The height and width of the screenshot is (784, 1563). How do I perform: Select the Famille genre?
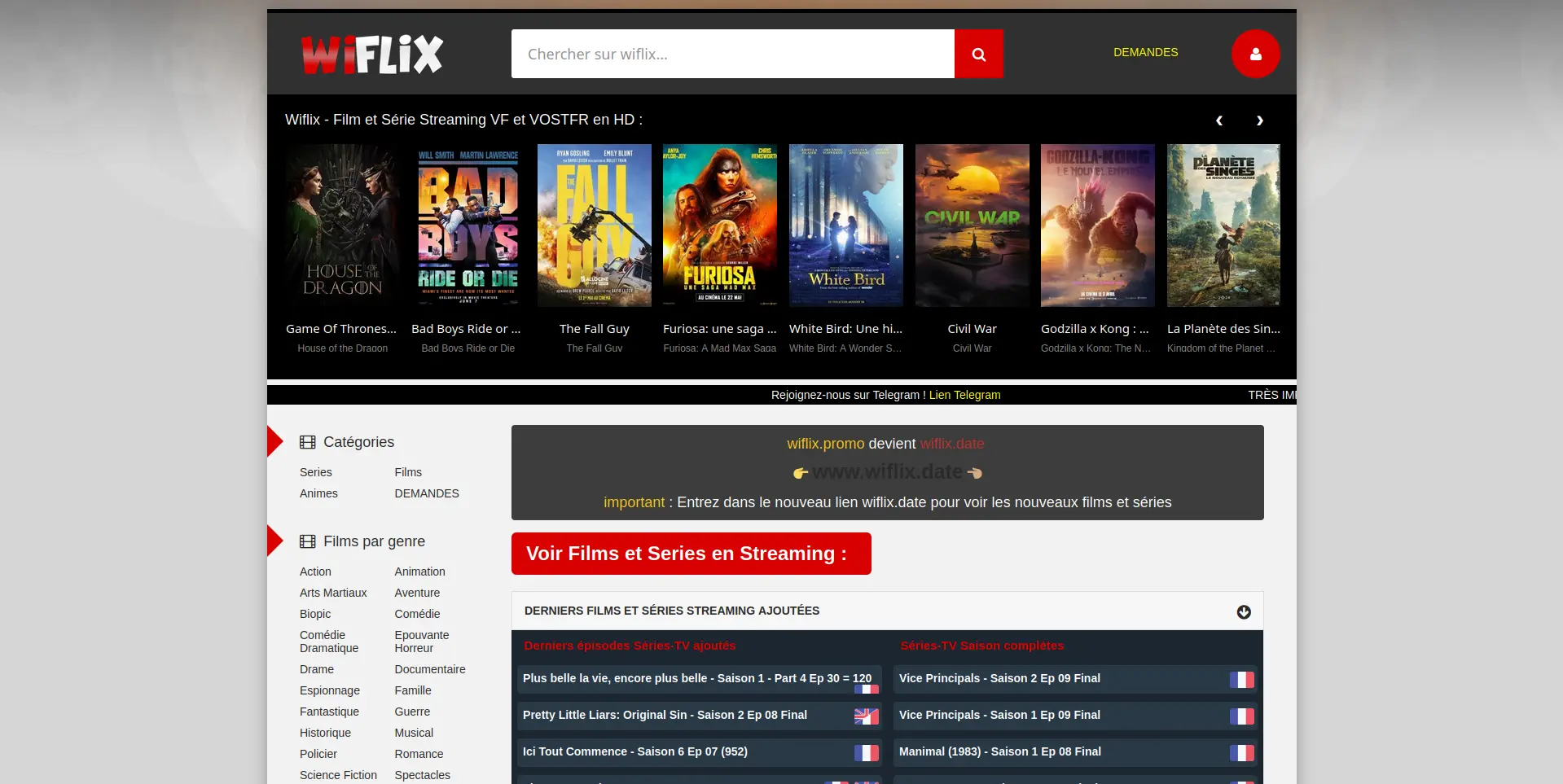click(x=413, y=690)
